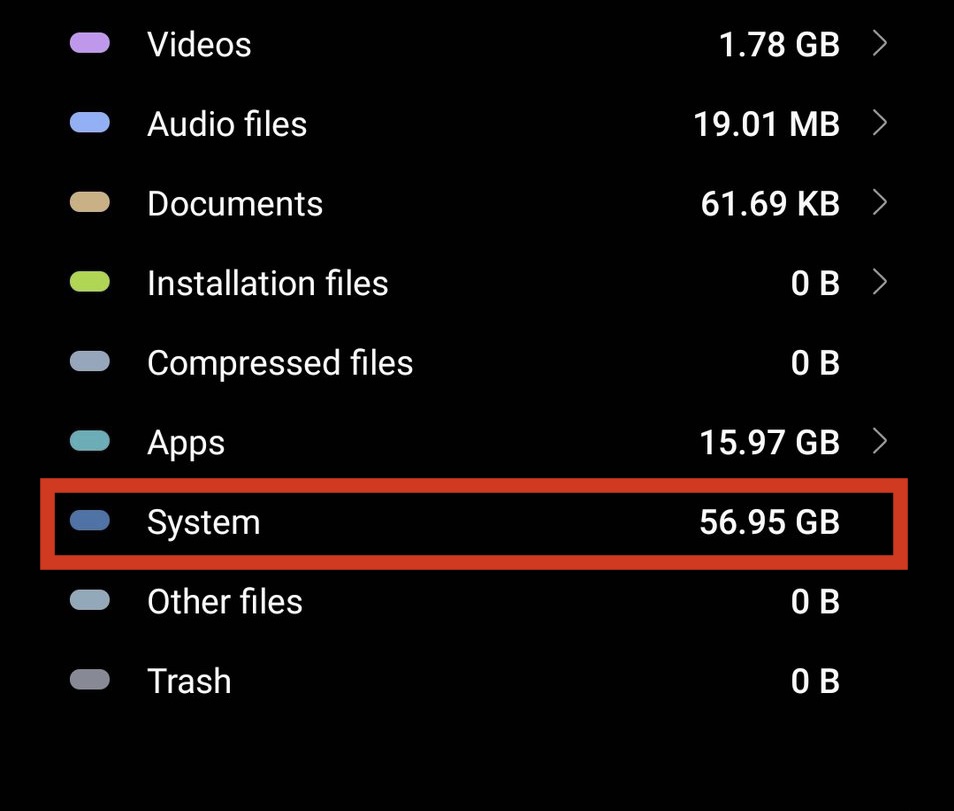Click the 56.95 GB System size value

[769, 522]
